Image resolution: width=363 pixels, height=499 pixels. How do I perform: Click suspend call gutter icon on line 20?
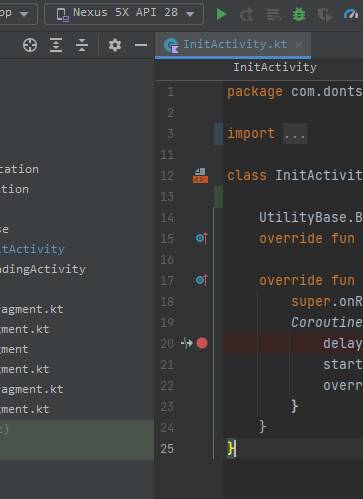187,343
